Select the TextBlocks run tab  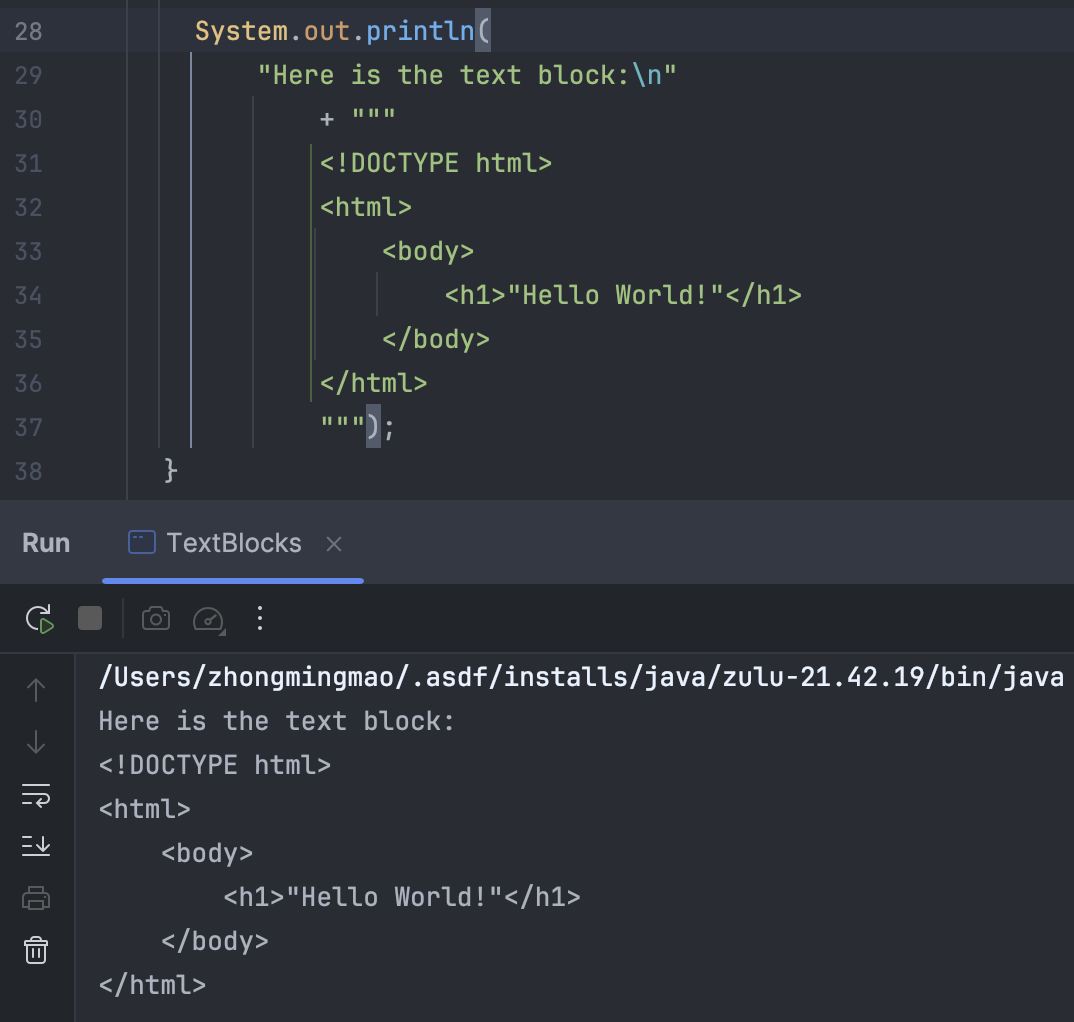[x=233, y=543]
